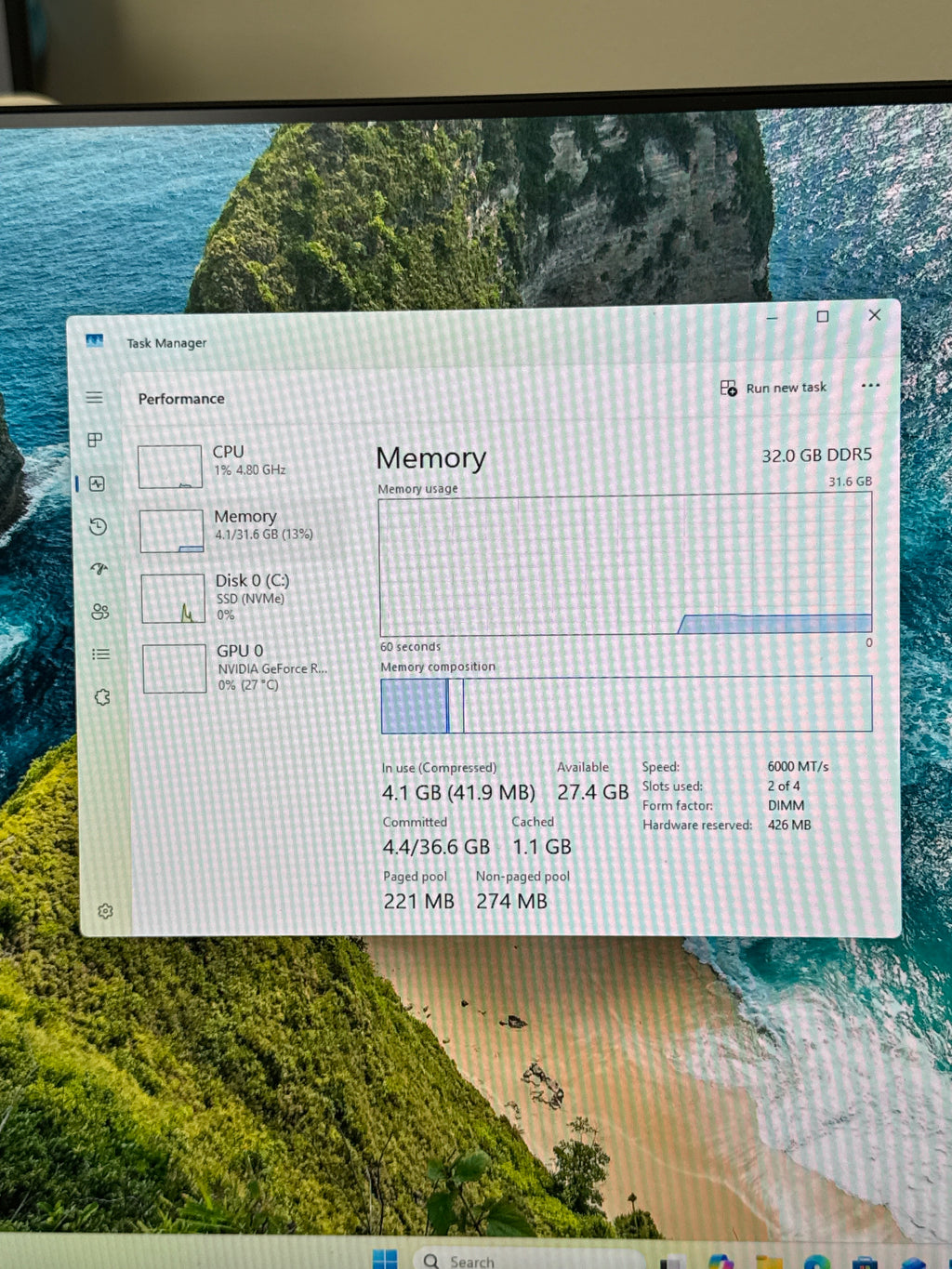The image size is (952, 1269).
Task: Click the taskbar Search box
Action: [527, 1260]
